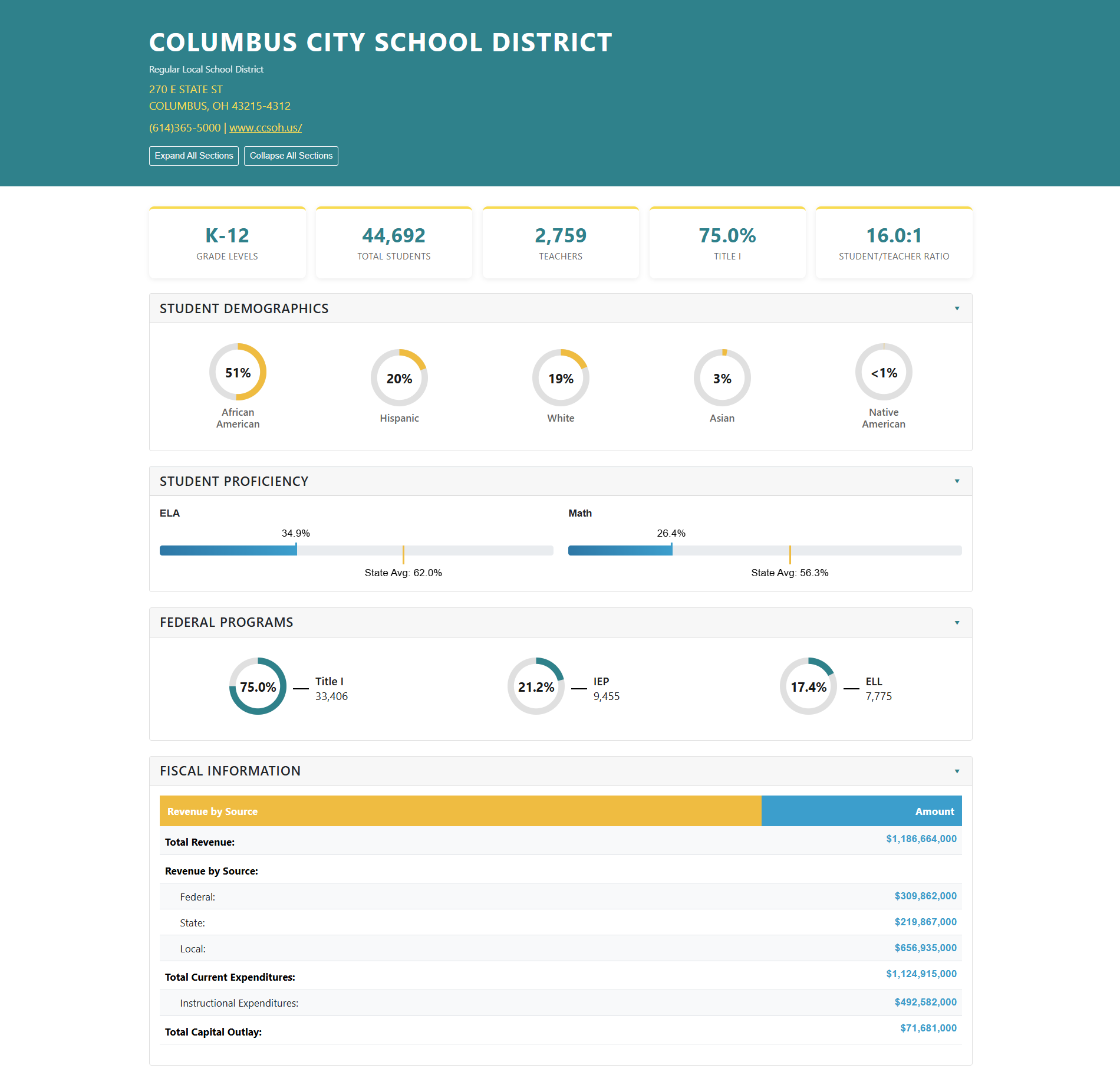Click the Federal row label
The width and height of the screenshot is (1120, 1078).
[197, 897]
